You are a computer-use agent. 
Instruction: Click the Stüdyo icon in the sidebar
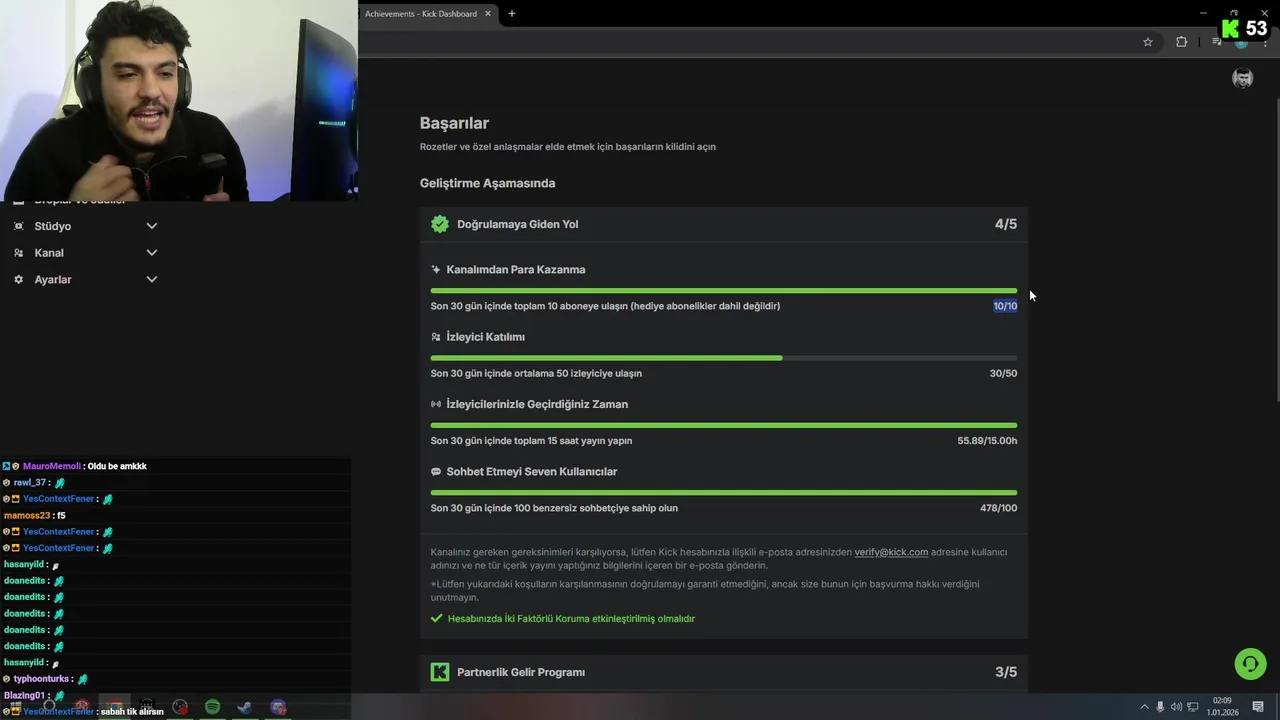[18, 226]
